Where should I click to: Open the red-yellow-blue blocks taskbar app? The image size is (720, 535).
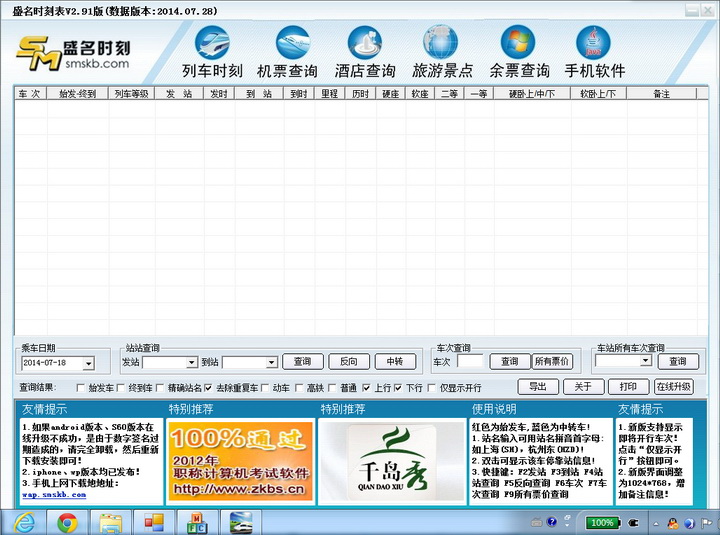[154, 523]
